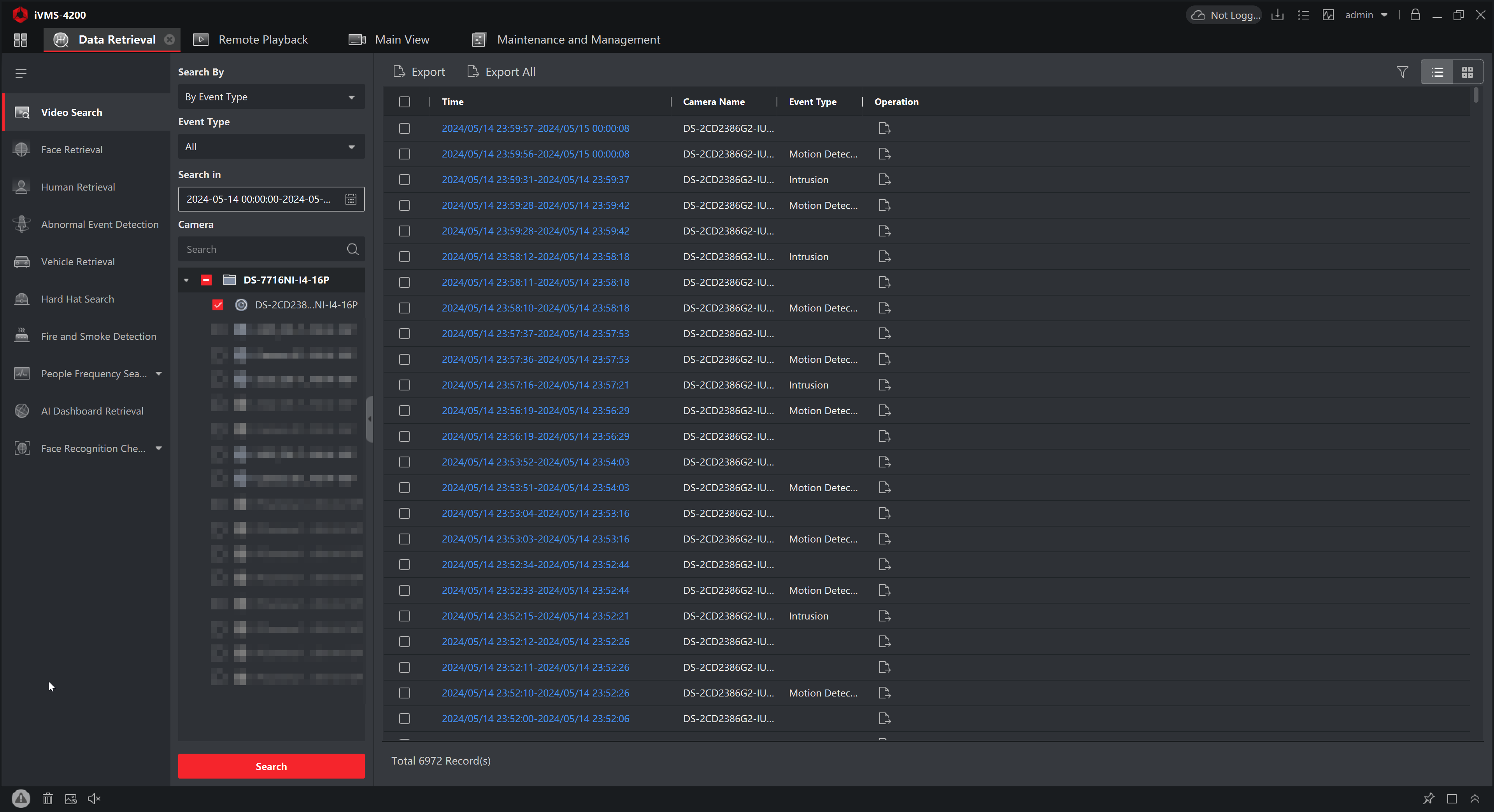Click Export All button

click(501, 72)
